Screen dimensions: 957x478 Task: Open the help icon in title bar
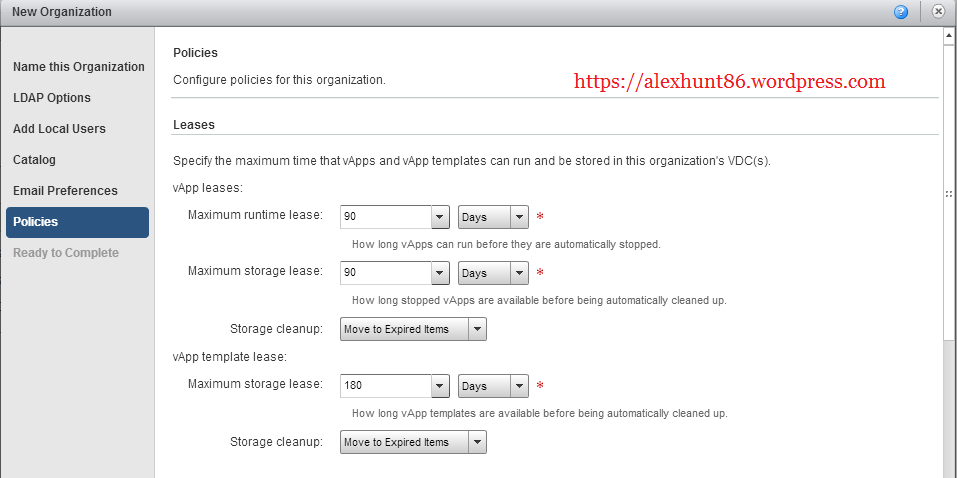point(901,12)
